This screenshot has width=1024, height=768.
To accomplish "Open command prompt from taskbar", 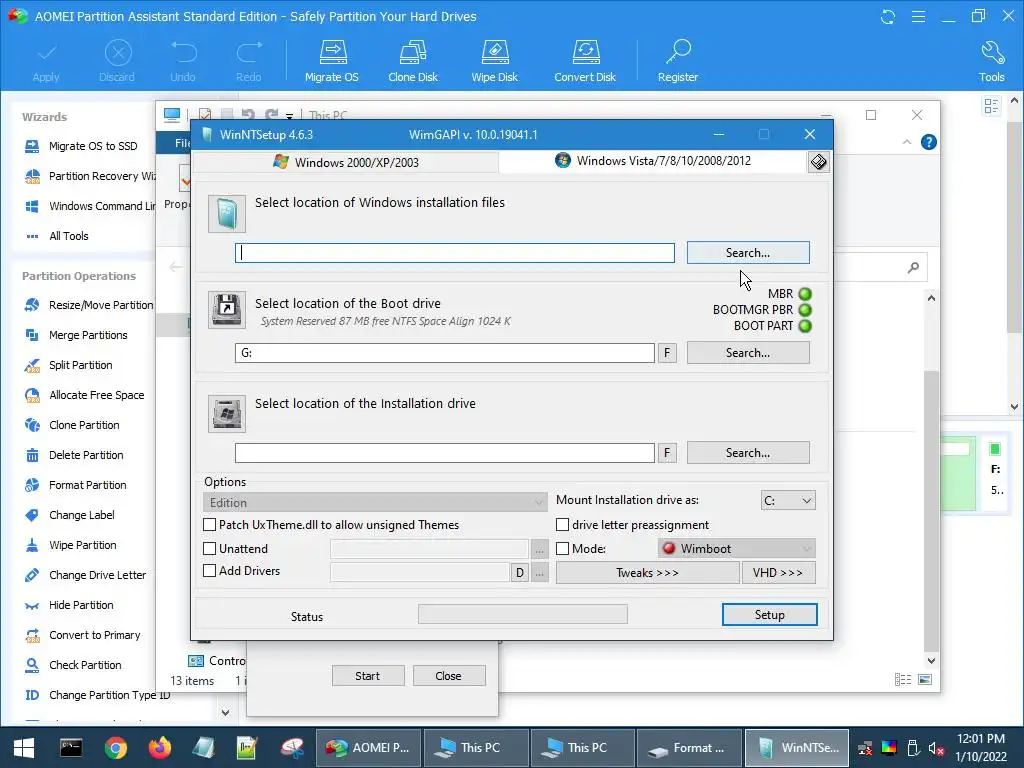I will tap(71, 747).
